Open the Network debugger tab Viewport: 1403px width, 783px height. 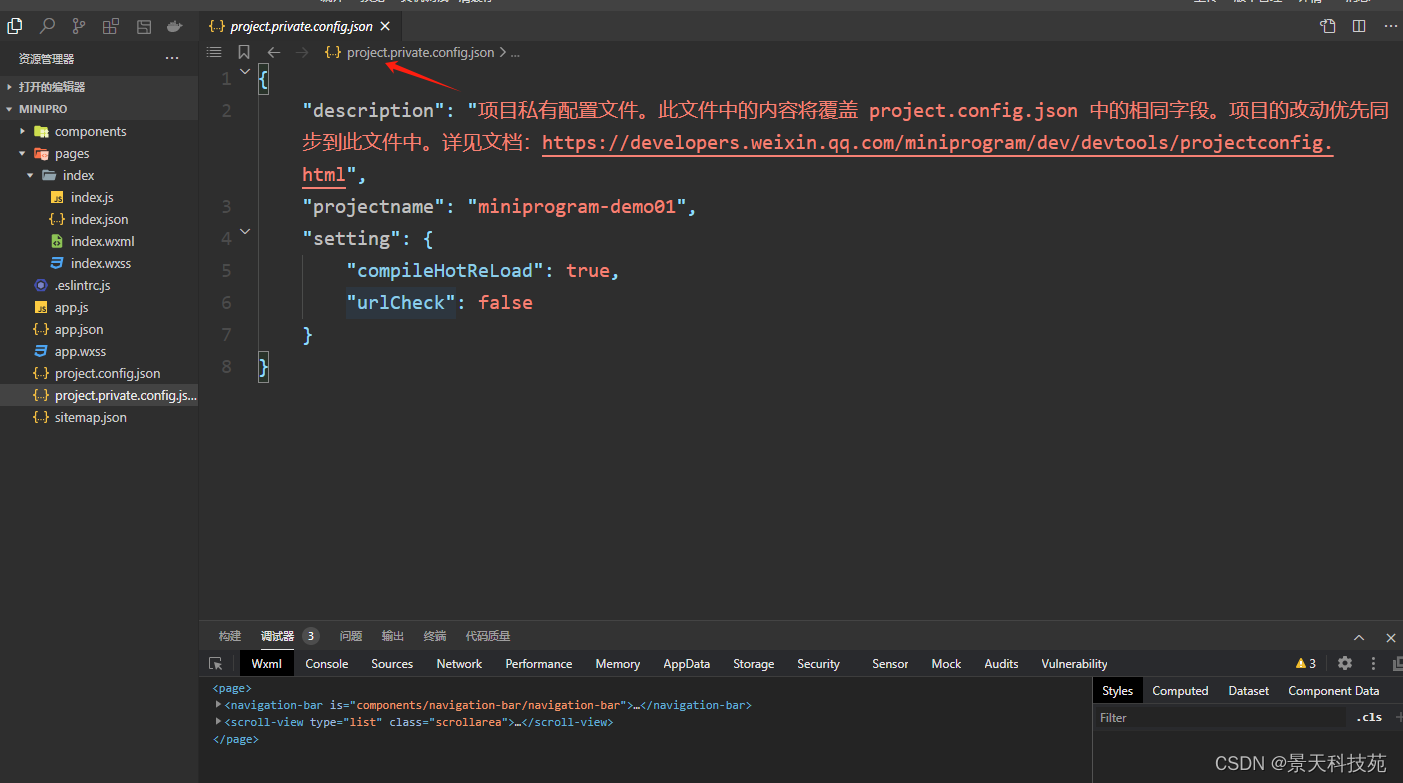pos(459,664)
